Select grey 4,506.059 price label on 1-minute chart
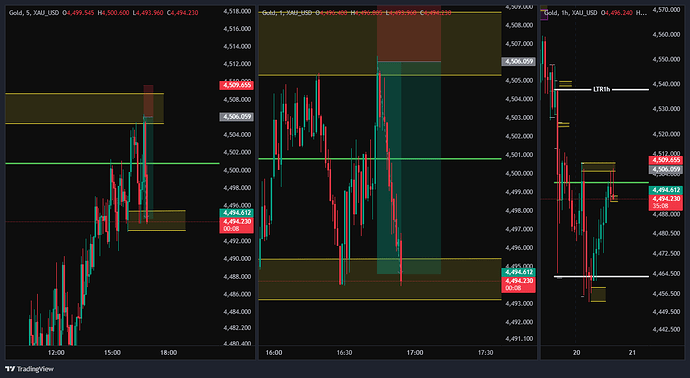Image resolution: width=690 pixels, height=378 pixels. point(519,62)
